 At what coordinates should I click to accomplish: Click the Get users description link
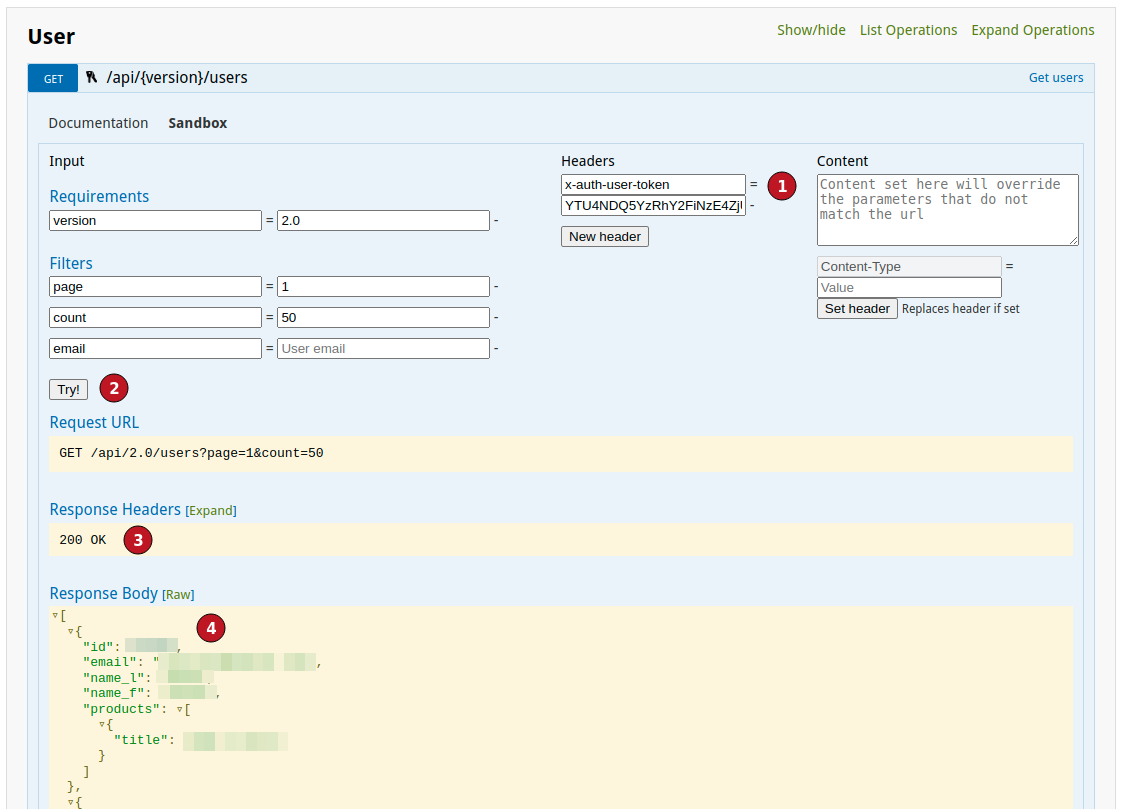[1055, 77]
